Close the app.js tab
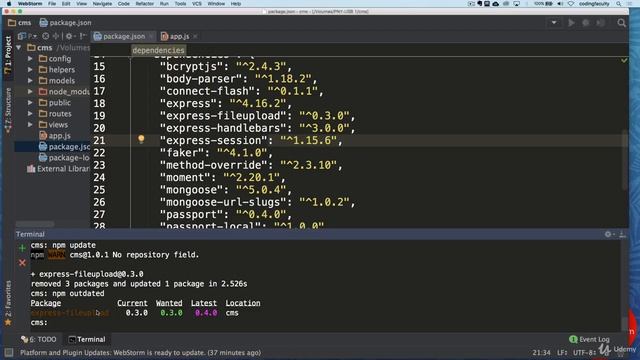This screenshot has height=360, width=640. 195,36
